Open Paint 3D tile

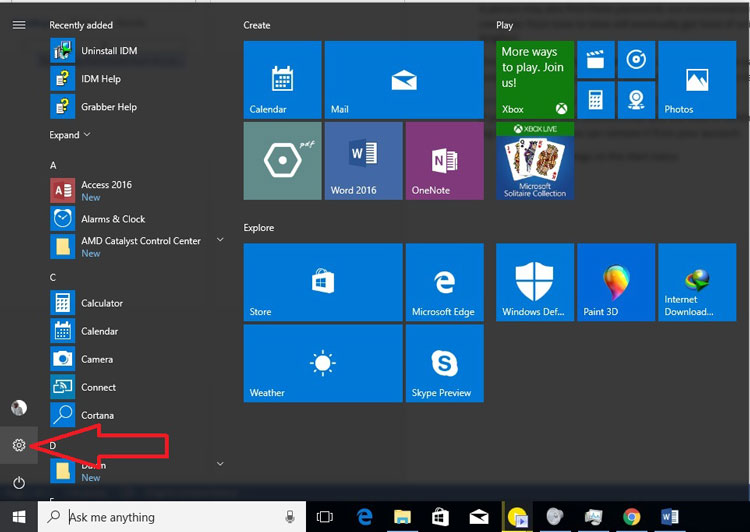[x=615, y=283]
